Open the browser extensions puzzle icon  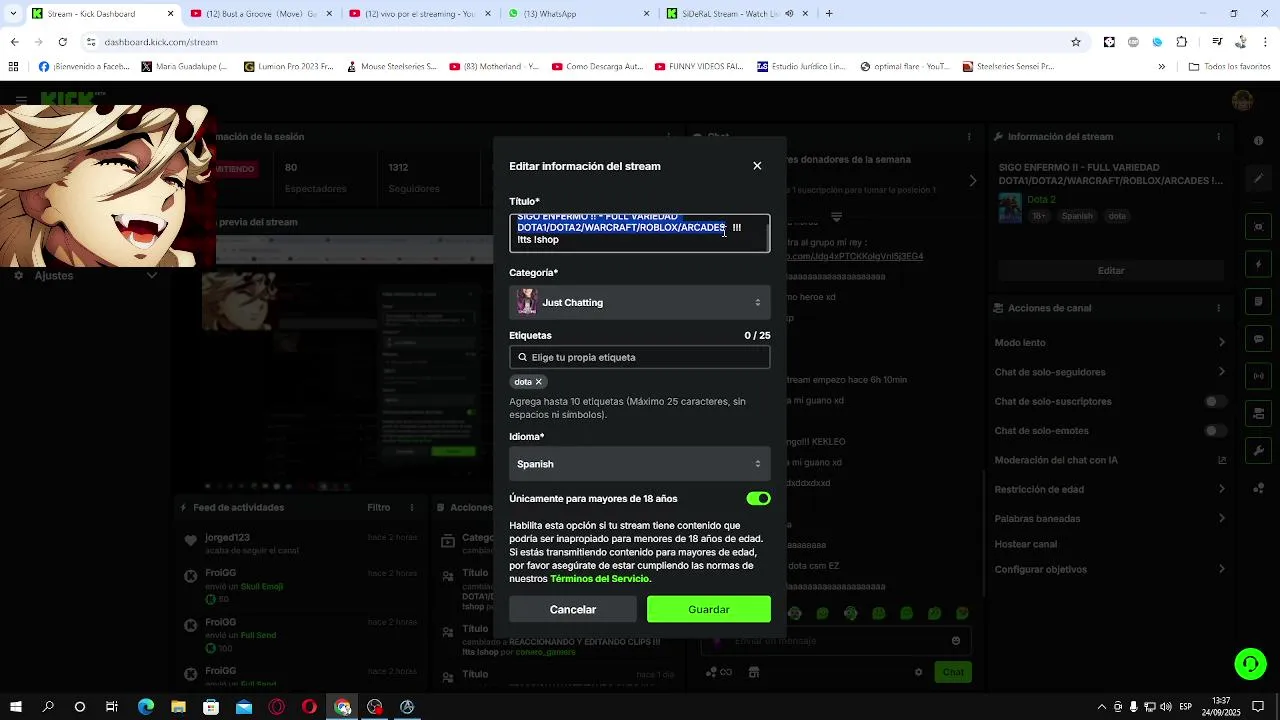point(1182,42)
